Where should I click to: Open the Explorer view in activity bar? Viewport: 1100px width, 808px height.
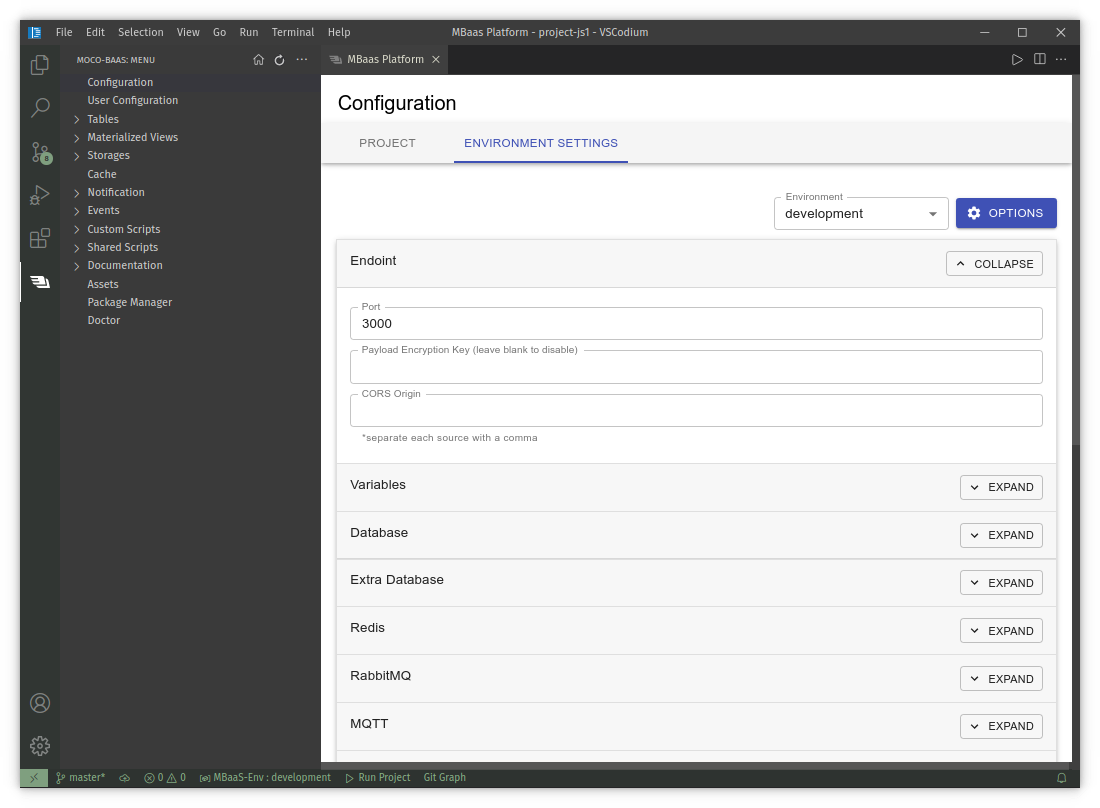tap(40, 65)
